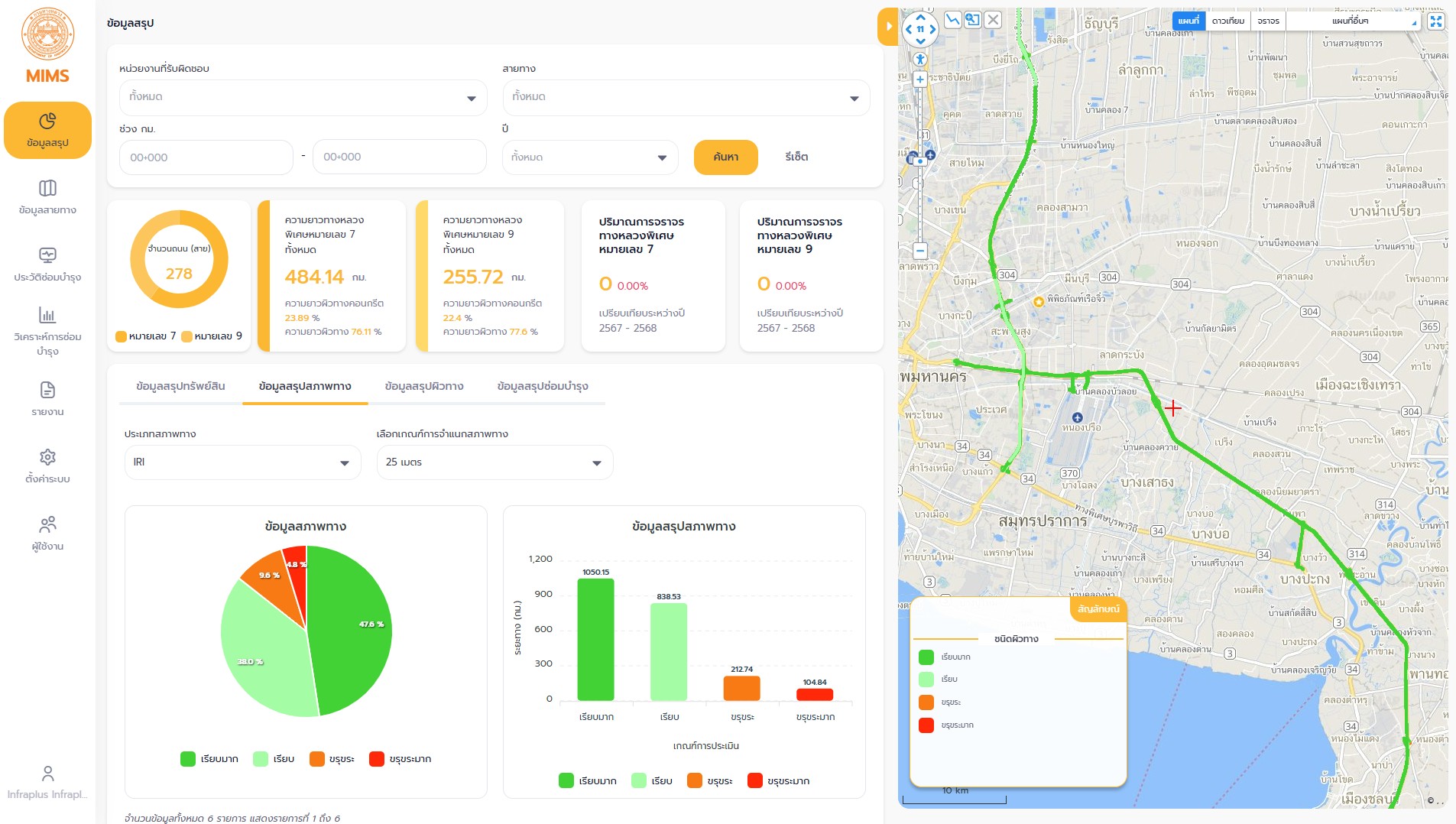1456x824 pixels.
Task: Open ประวัติซ่อมบำรุง from the sidebar
Action: tap(47, 264)
